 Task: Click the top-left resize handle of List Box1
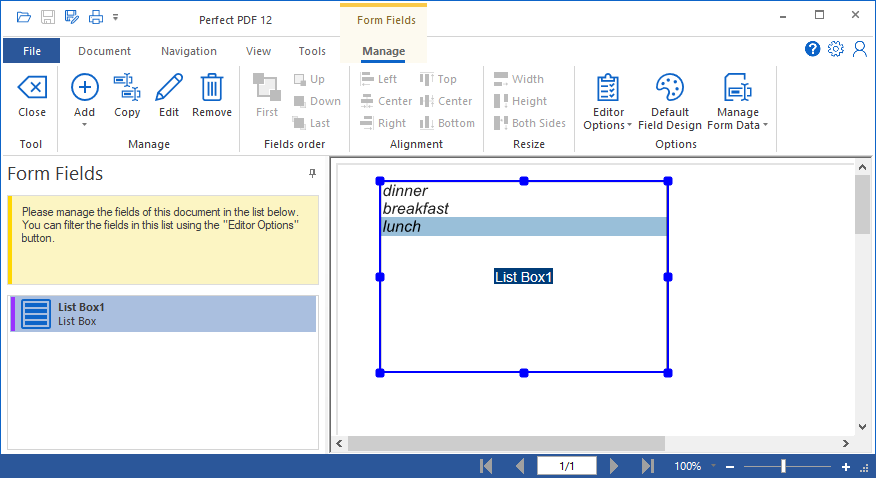[380, 181]
